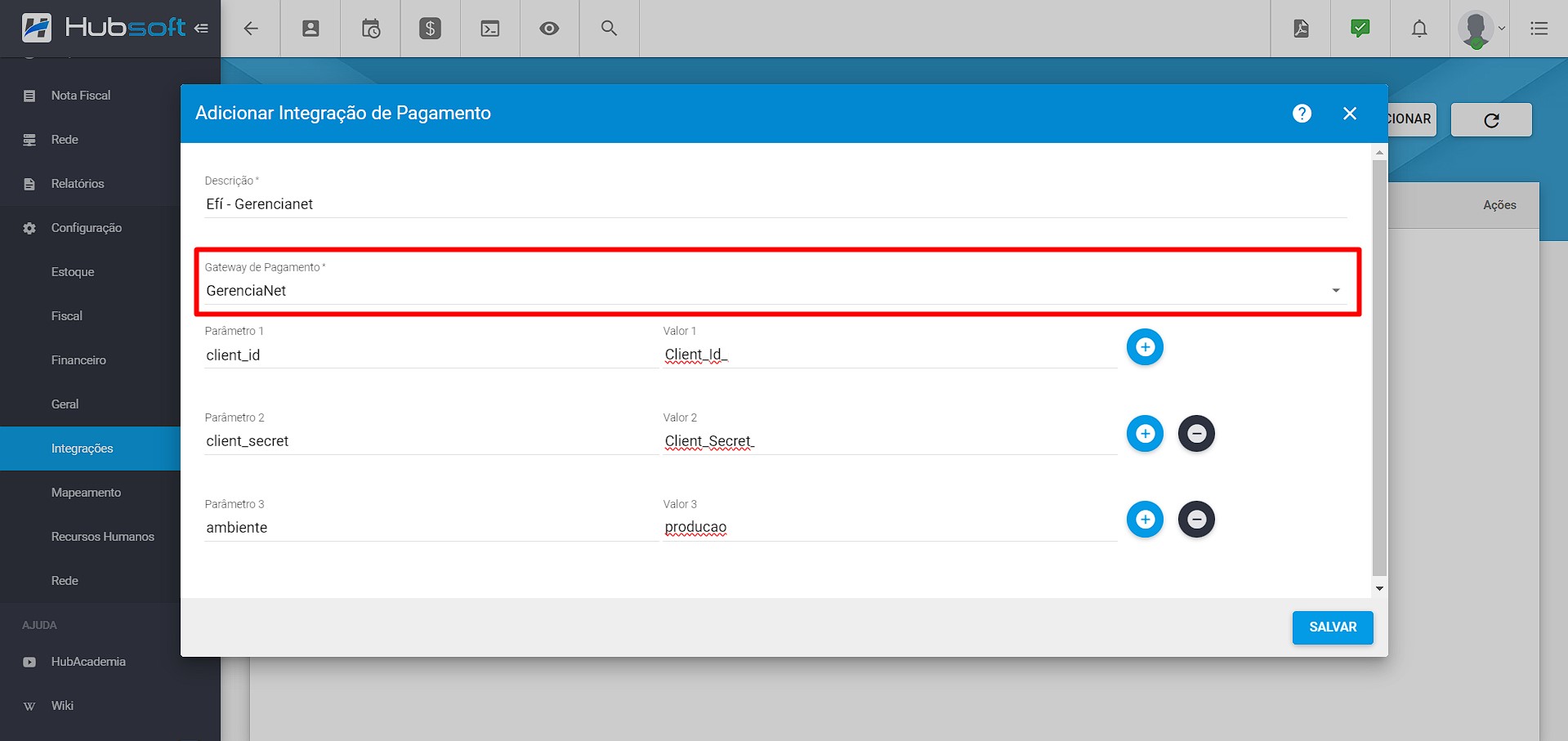1568x741 pixels.
Task: Click the PDF document icon in top bar
Action: pos(1301,29)
